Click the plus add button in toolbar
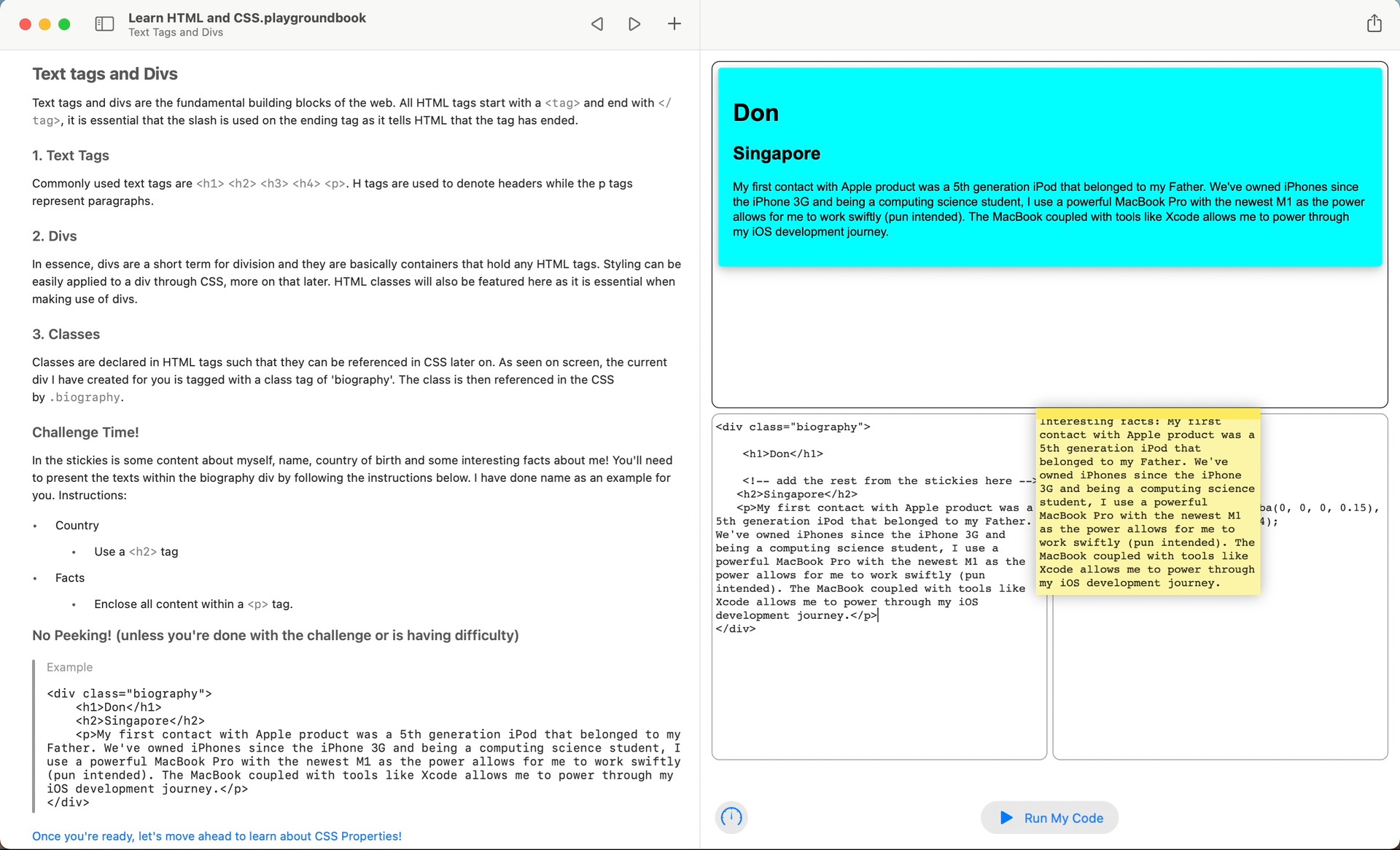 674,24
